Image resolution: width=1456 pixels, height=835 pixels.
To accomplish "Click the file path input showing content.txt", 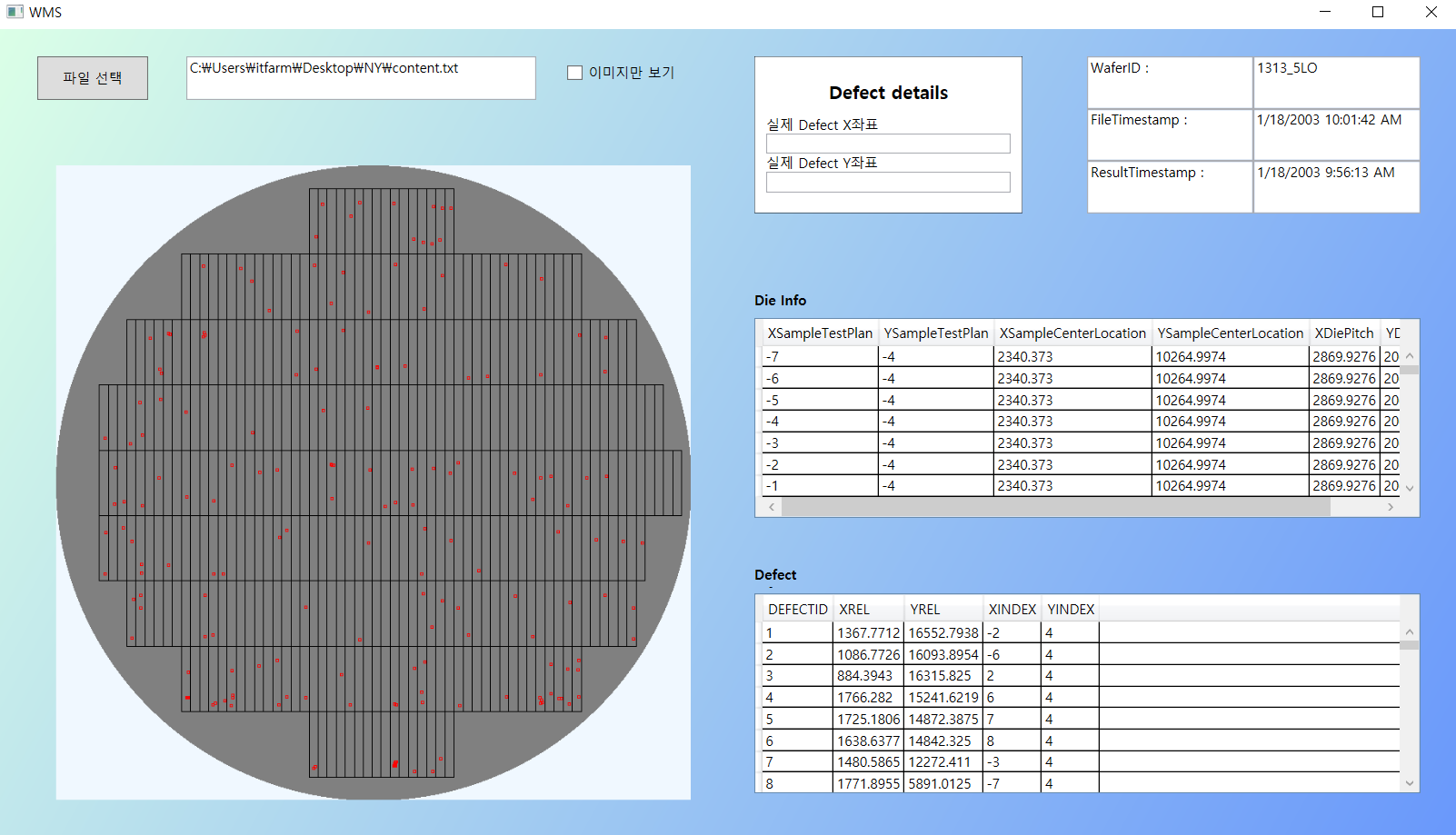I will pyautogui.click(x=361, y=77).
